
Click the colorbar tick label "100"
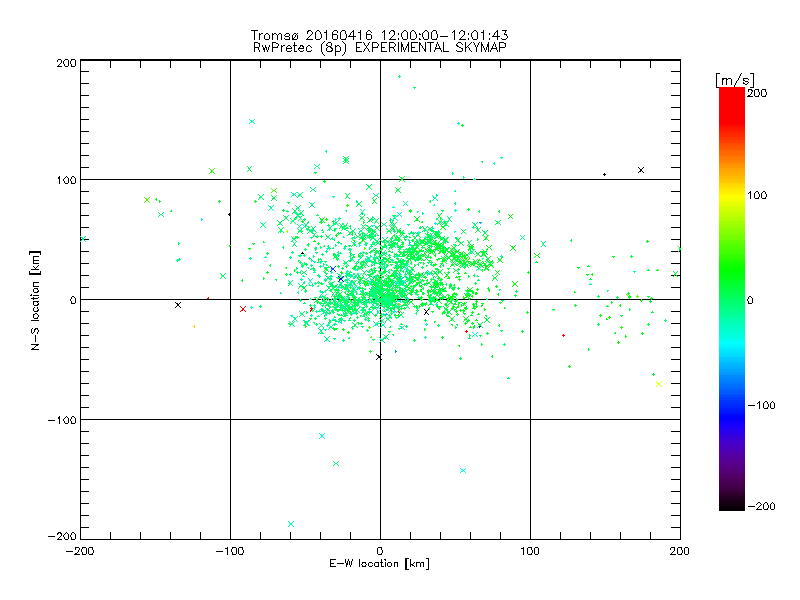pyautogui.click(x=757, y=195)
